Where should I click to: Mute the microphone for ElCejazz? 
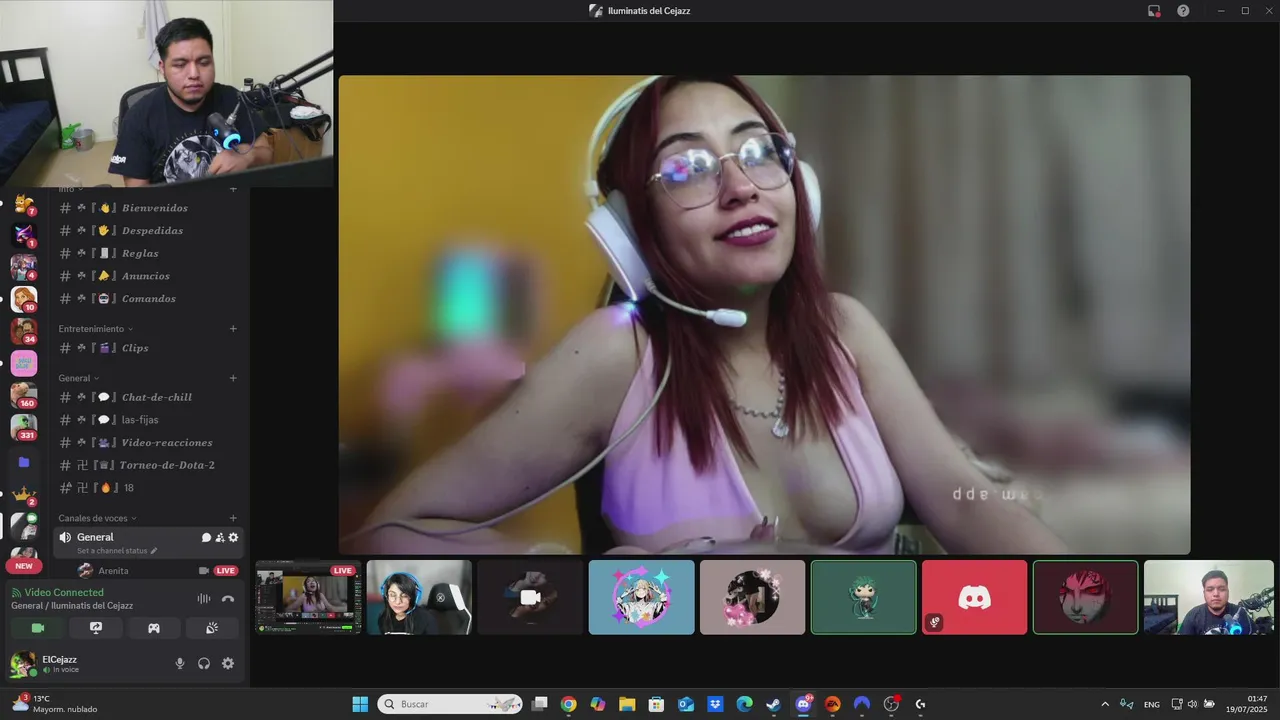coord(180,663)
